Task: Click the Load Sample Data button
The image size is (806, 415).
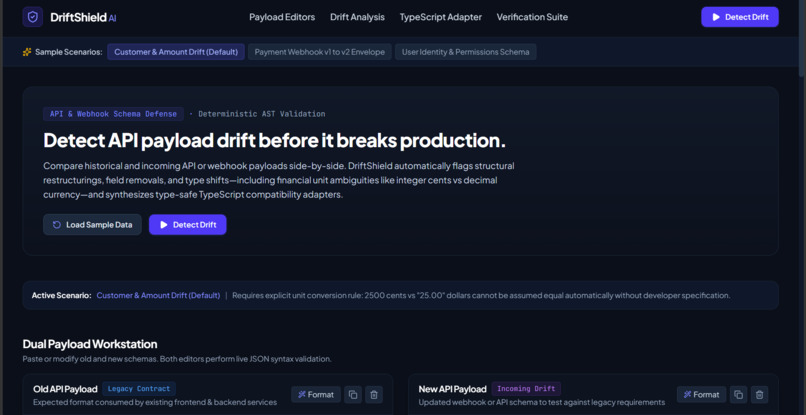Action: (x=93, y=225)
